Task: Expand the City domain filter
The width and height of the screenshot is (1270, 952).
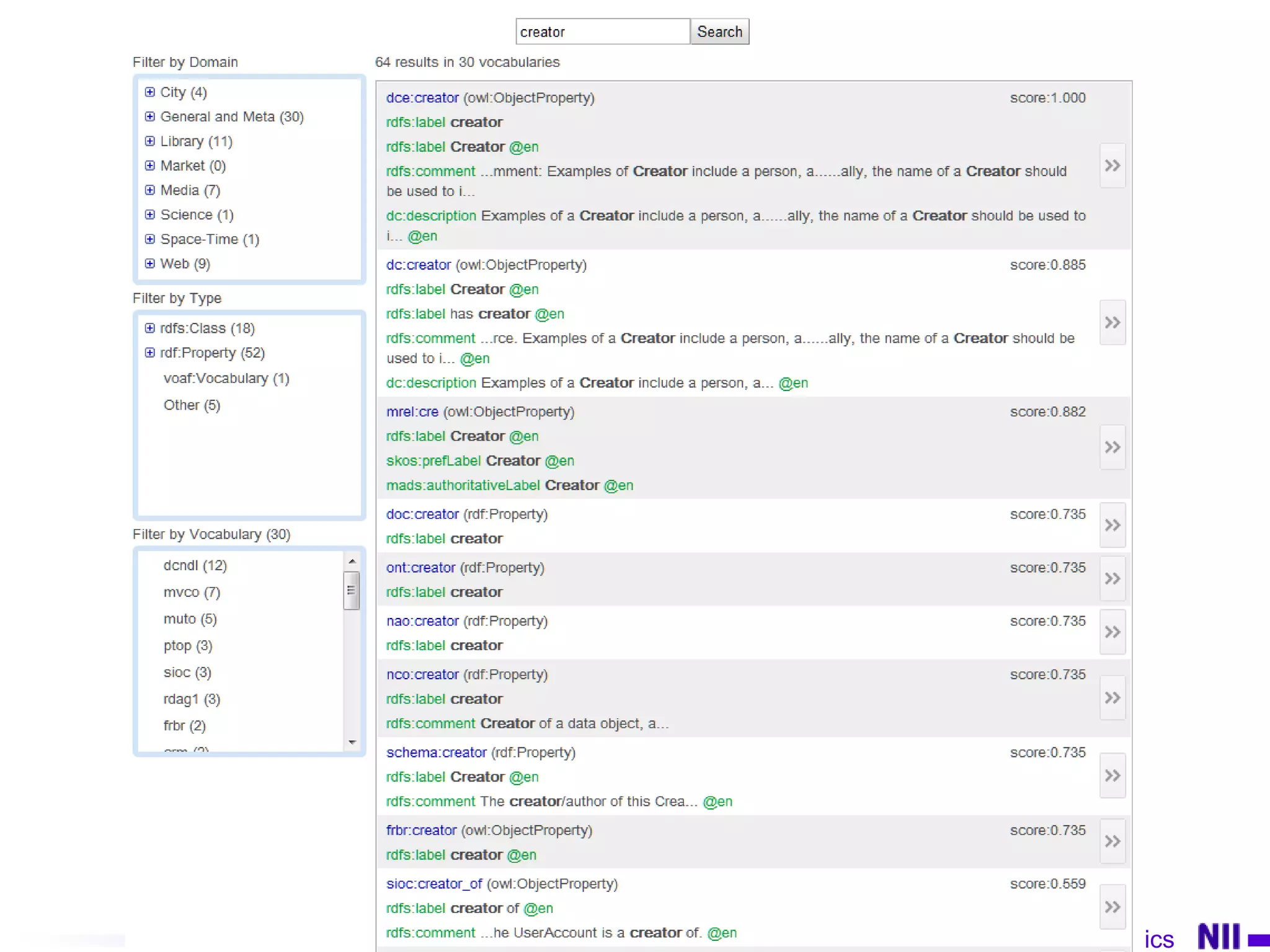Action: coord(149,92)
